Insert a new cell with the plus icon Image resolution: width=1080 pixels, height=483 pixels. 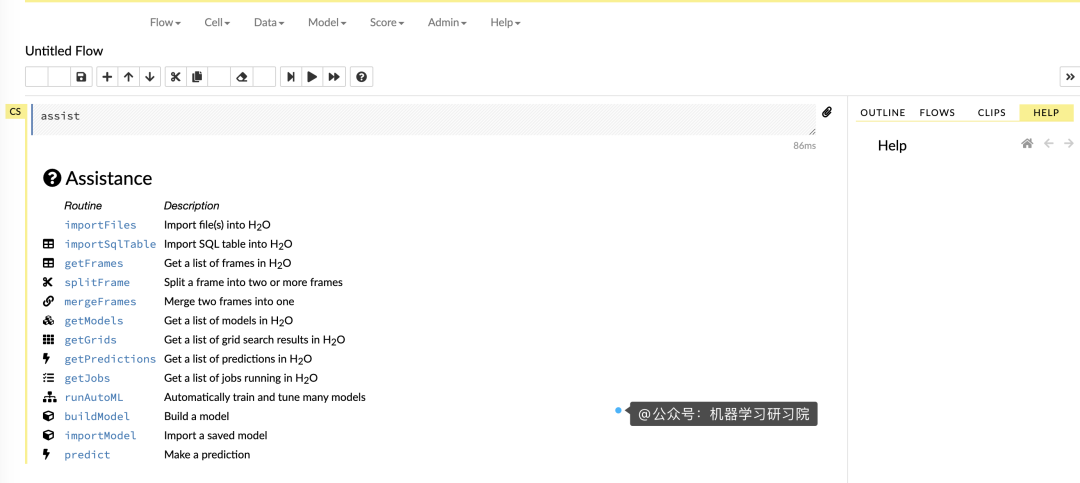click(107, 76)
